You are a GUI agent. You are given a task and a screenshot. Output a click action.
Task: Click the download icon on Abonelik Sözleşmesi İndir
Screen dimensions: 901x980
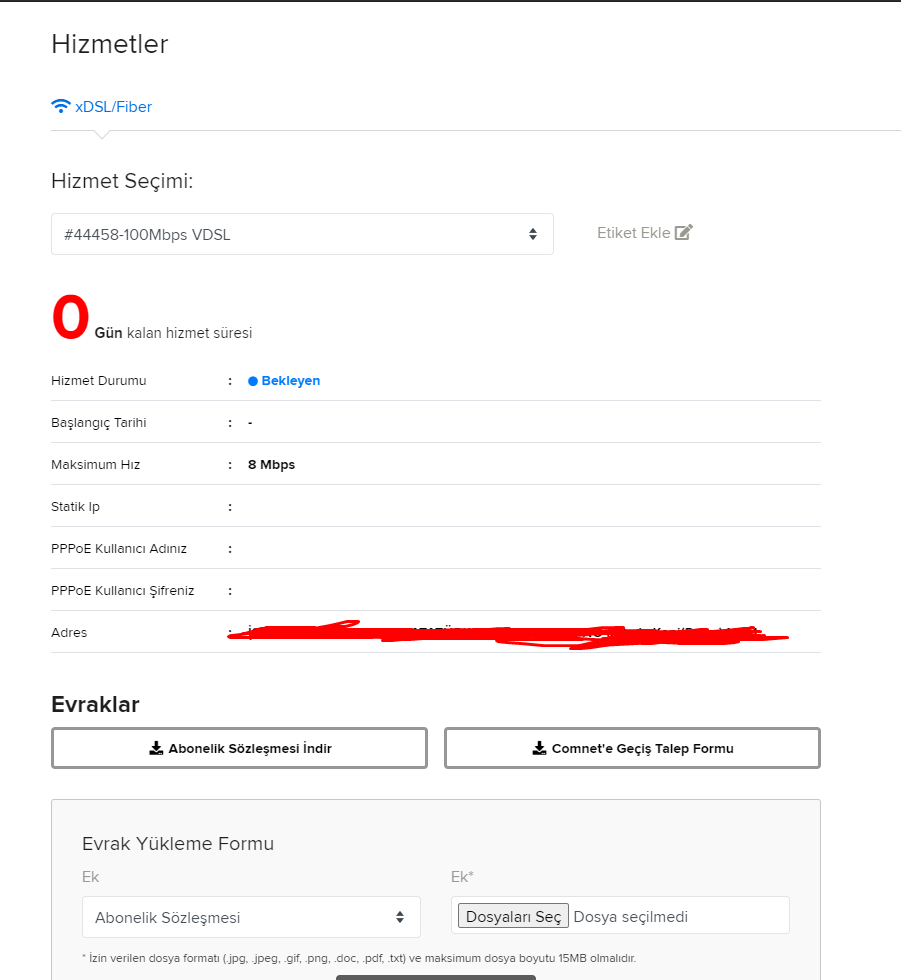tap(156, 748)
